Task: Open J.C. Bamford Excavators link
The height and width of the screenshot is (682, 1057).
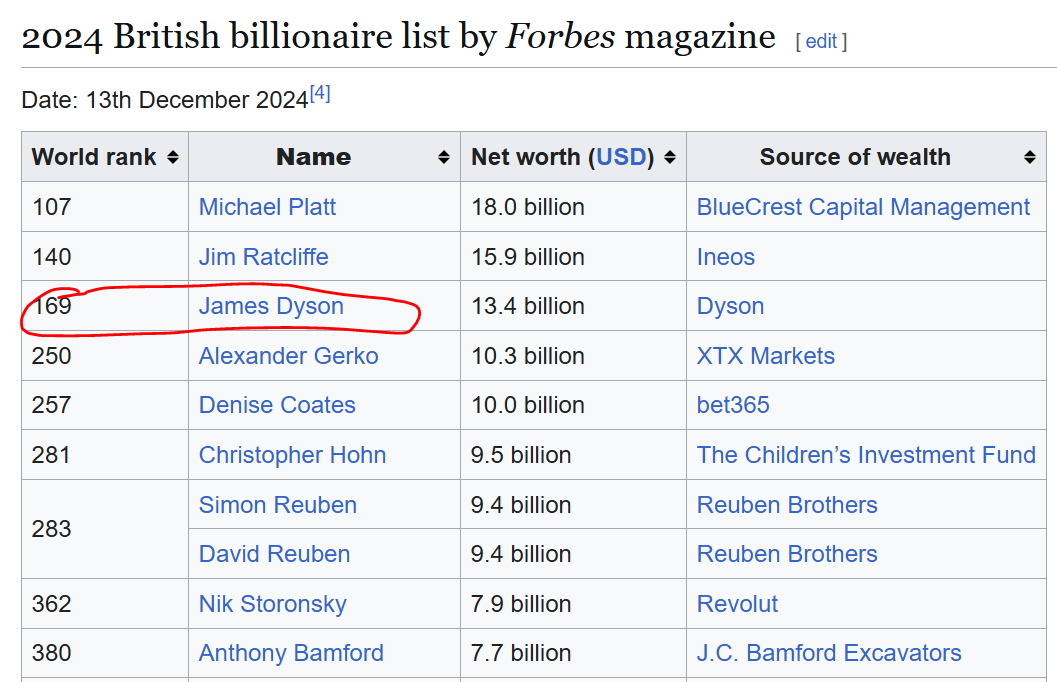Action: pyautogui.click(x=829, y=653)
